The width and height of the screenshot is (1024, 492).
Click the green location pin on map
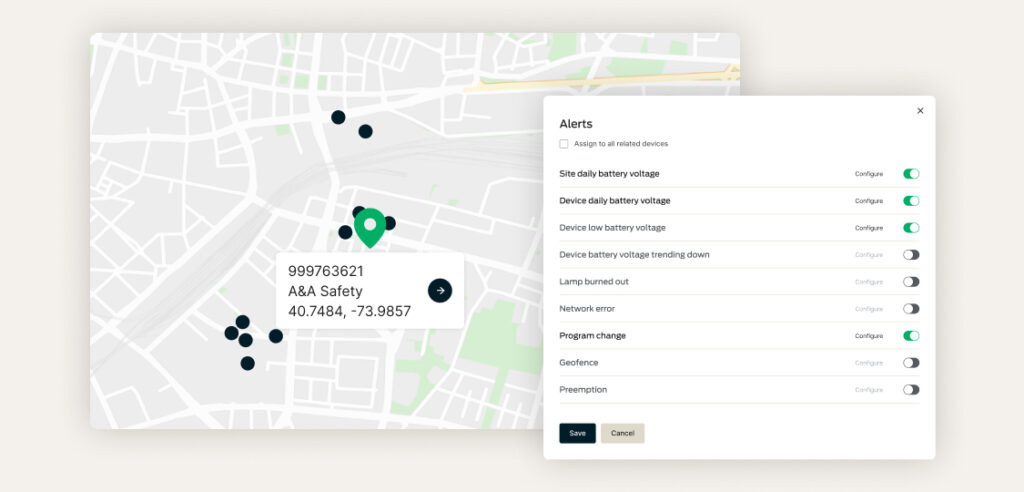point(370,227)
